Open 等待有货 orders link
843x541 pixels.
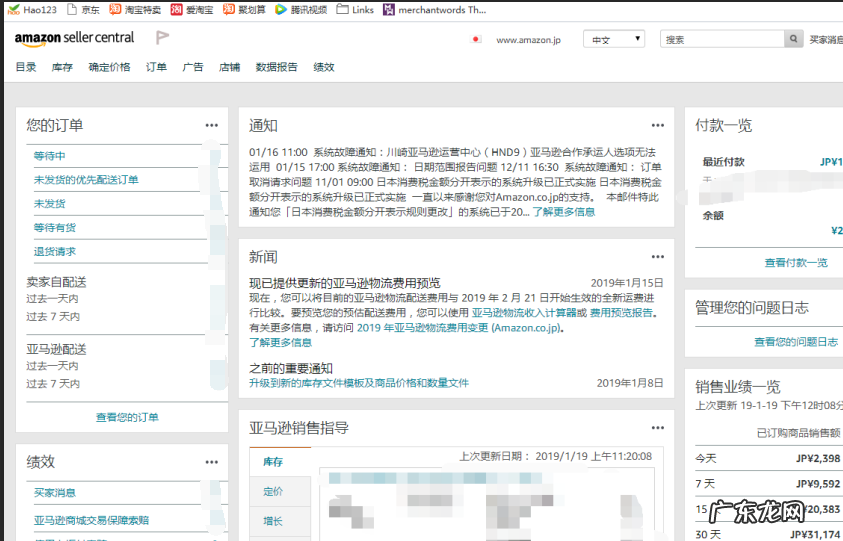[x=55, y=227]
